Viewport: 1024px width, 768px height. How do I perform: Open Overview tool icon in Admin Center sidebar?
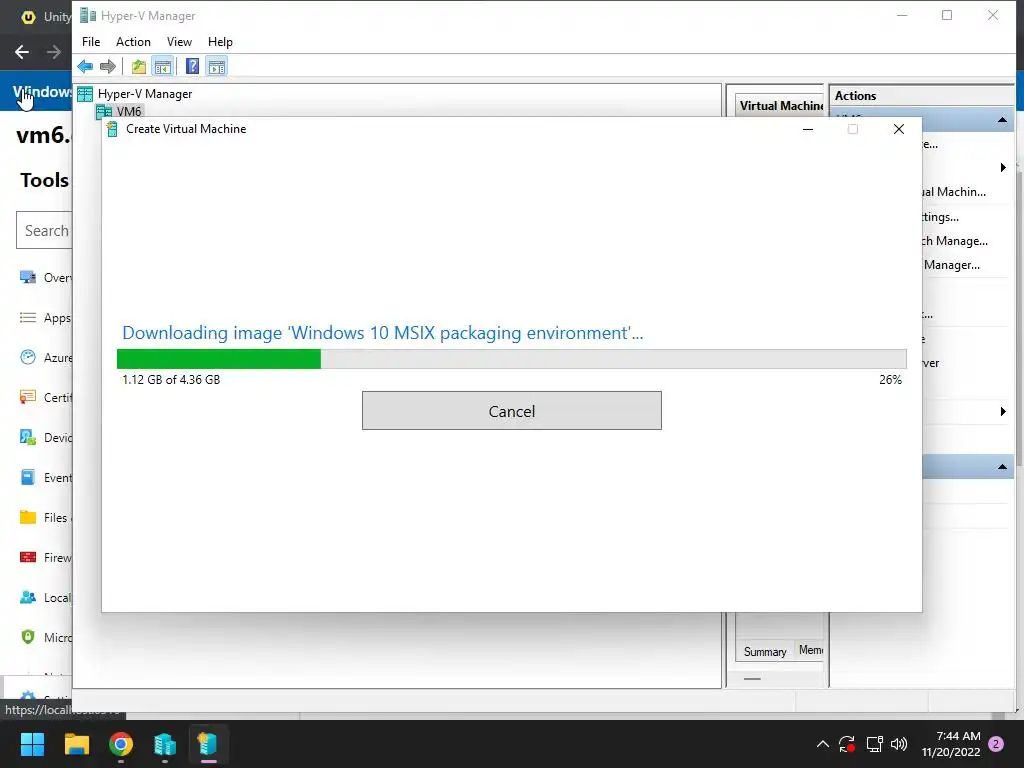[27, 278]
